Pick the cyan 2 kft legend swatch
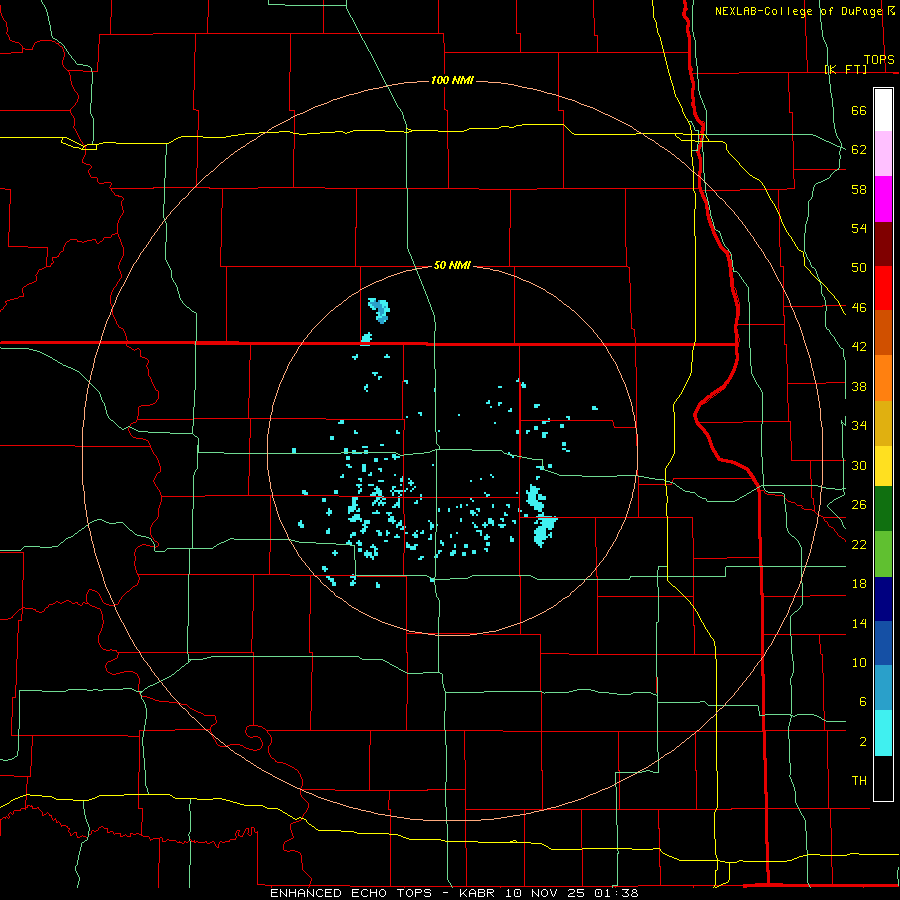 tap(883, 733)
